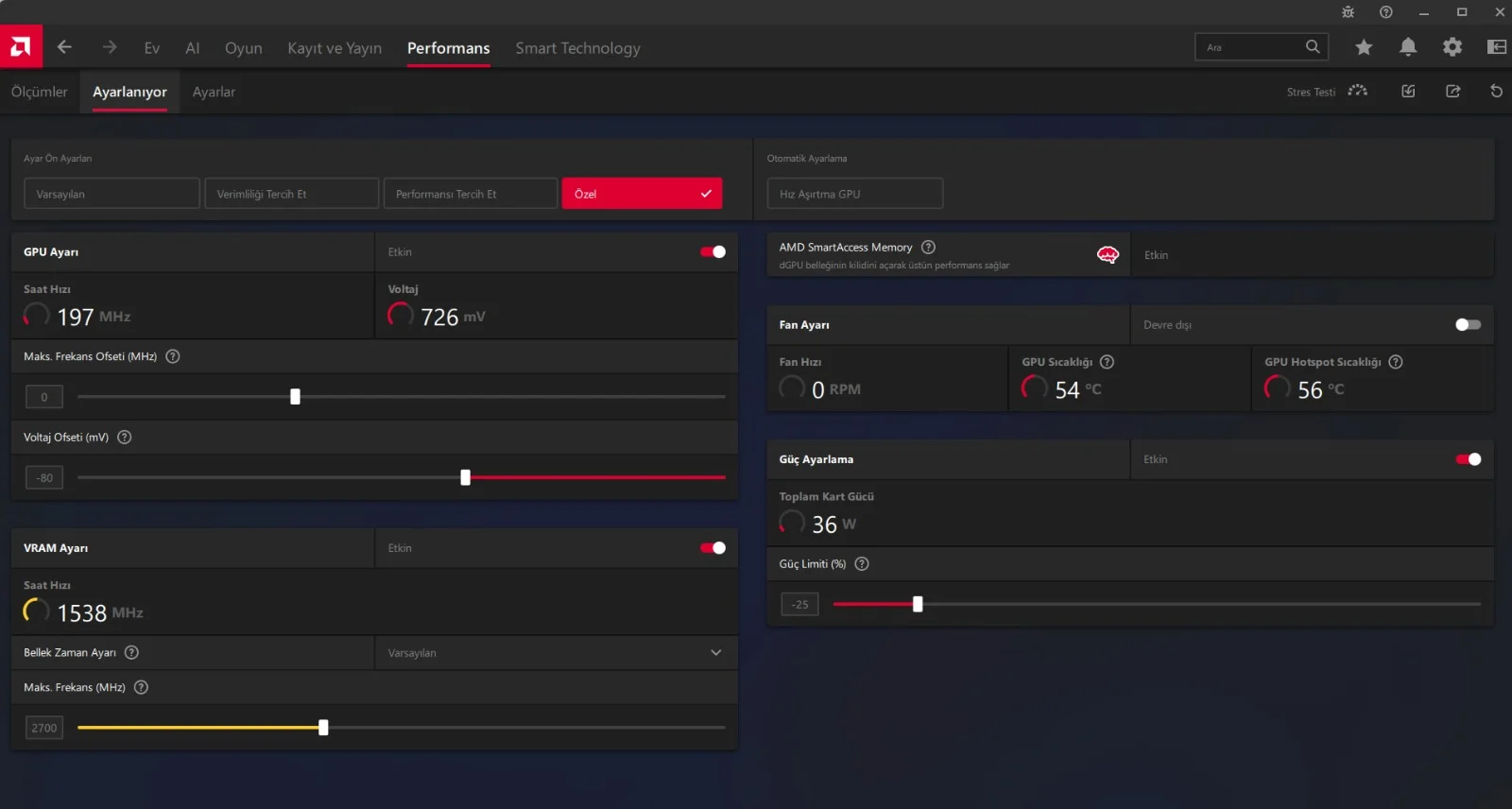Click the frequency offset value field 0
The image size is (1512, 809).
tap(44, 397)
